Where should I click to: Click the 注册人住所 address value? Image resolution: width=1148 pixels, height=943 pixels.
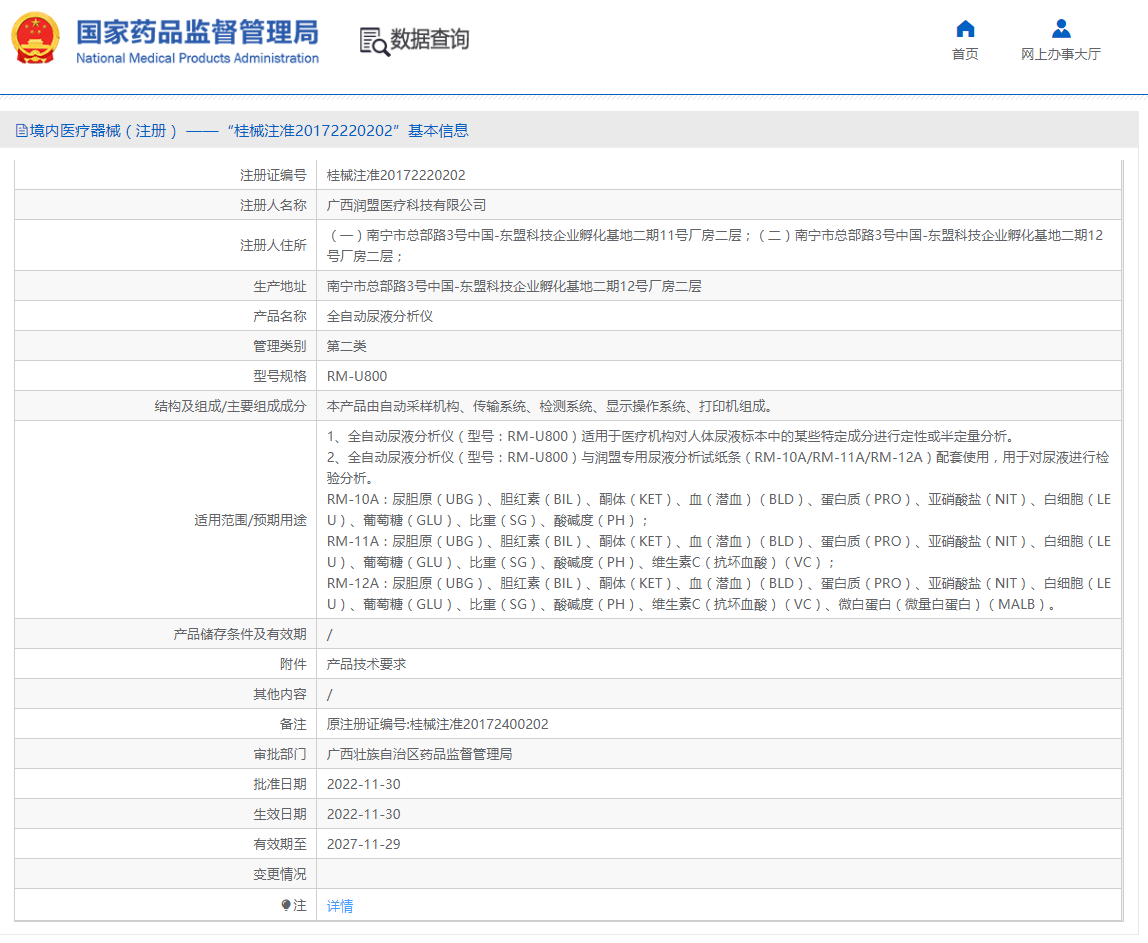pos(715,245)
